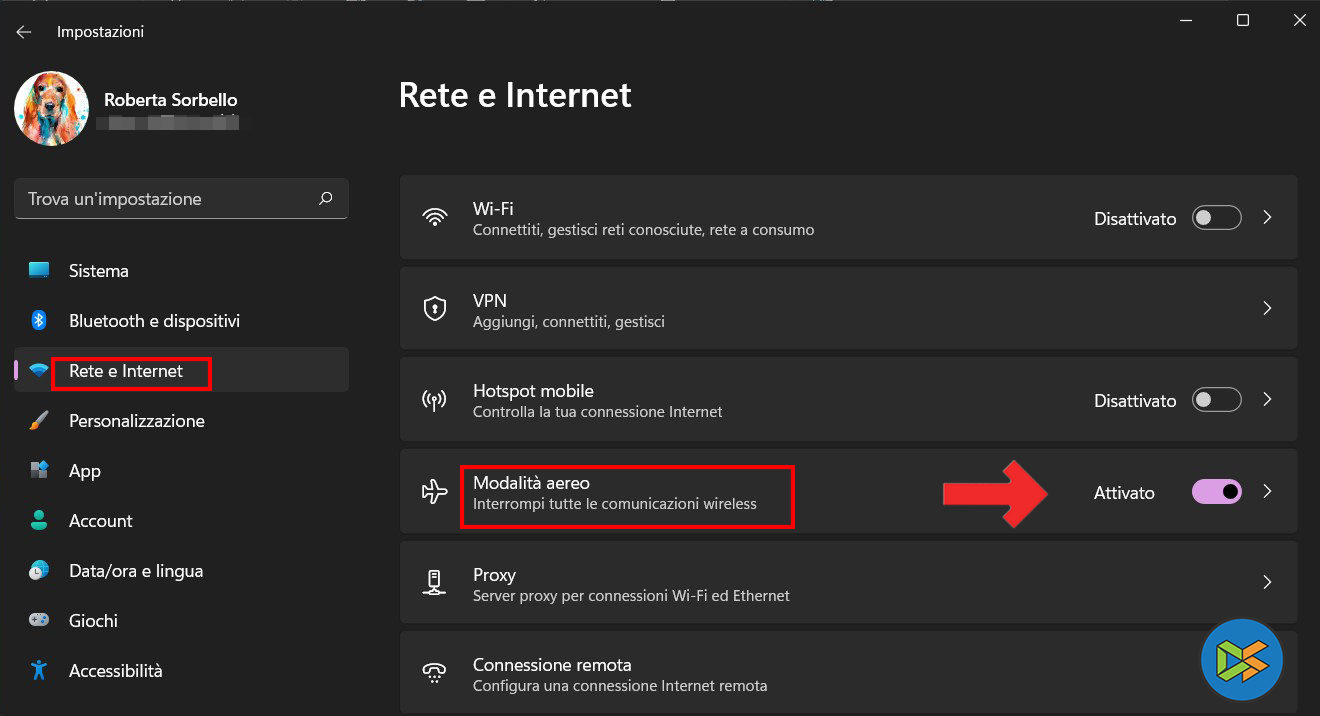Viewport: 1320px width, 716px height.
Task: Select Sistema in the sidebar
Action: [98, 271]
